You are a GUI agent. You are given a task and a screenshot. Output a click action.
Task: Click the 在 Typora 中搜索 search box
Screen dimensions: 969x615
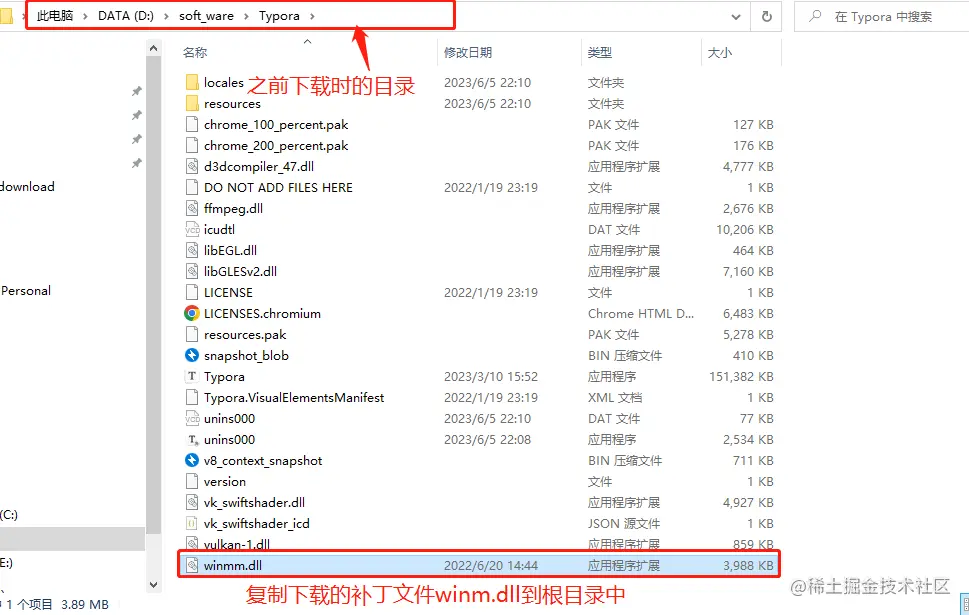[x=883, y=17]
